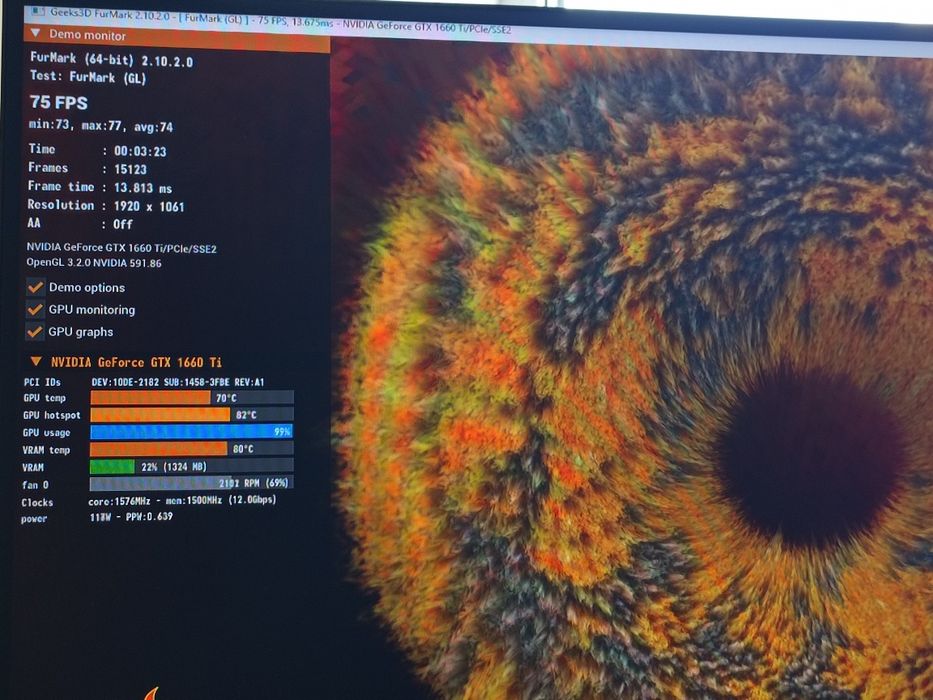The height and width of the screenshot is (700, 933).
Task: Click the Demo monitor header label
Action: coord(87,35)
